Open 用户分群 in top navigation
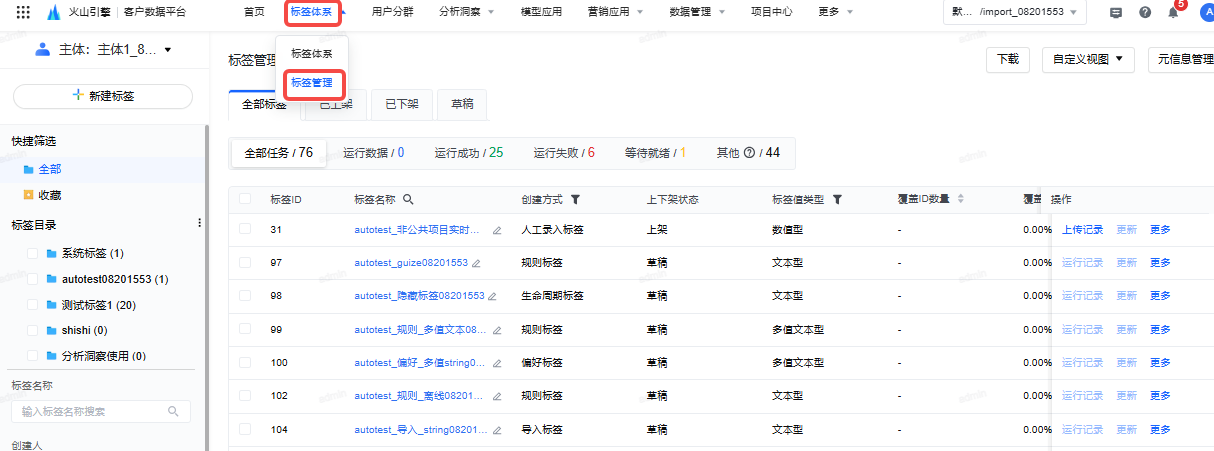 coord(392,12)
